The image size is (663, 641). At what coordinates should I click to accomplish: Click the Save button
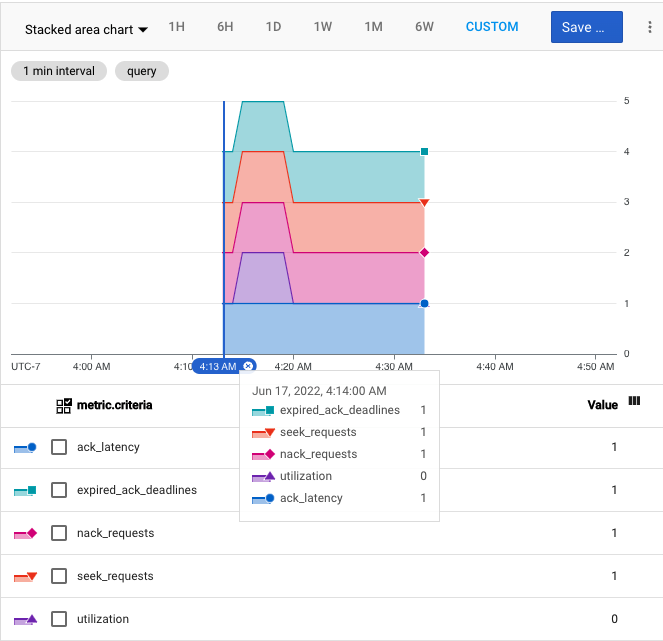pyautogui.click(x=586, y=27)
